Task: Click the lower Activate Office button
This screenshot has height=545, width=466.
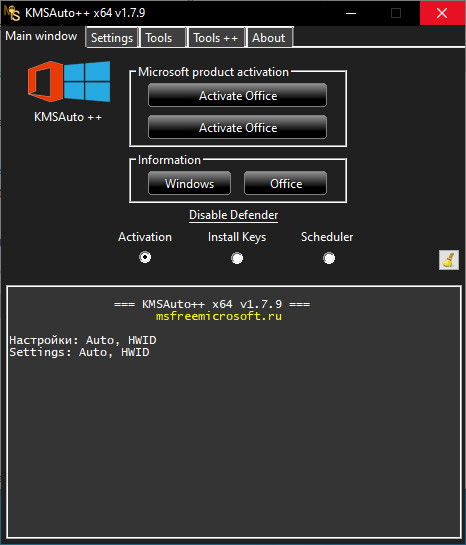Action: pos(238,128)
